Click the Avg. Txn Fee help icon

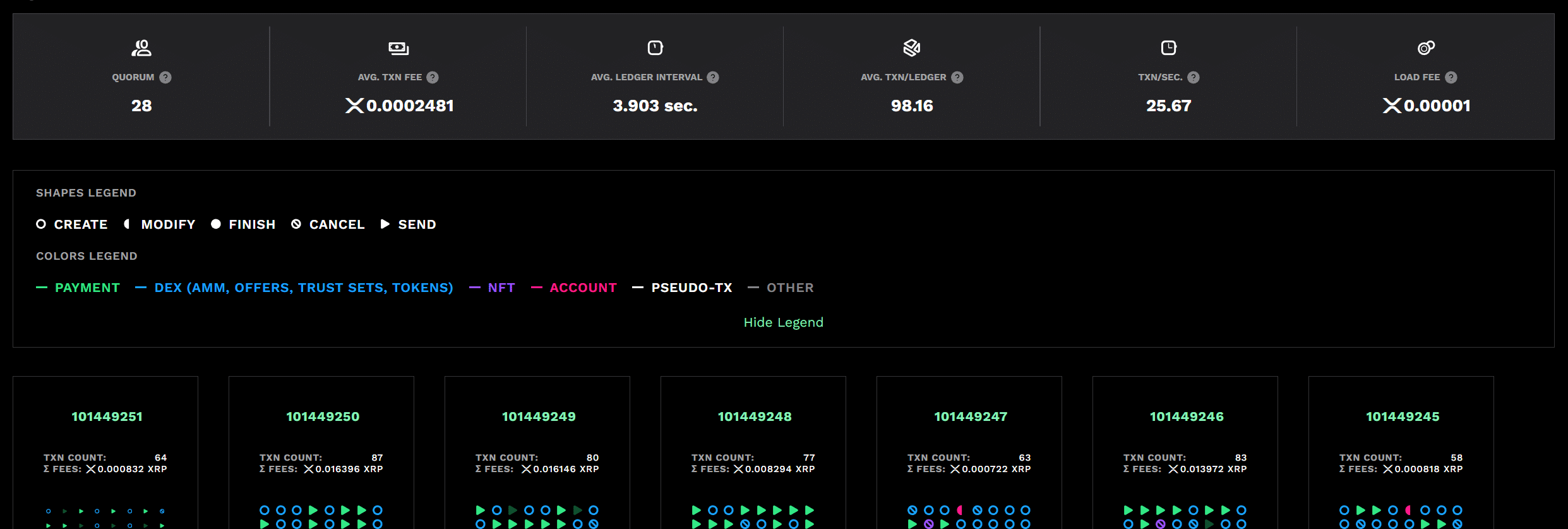pos(433,77)
